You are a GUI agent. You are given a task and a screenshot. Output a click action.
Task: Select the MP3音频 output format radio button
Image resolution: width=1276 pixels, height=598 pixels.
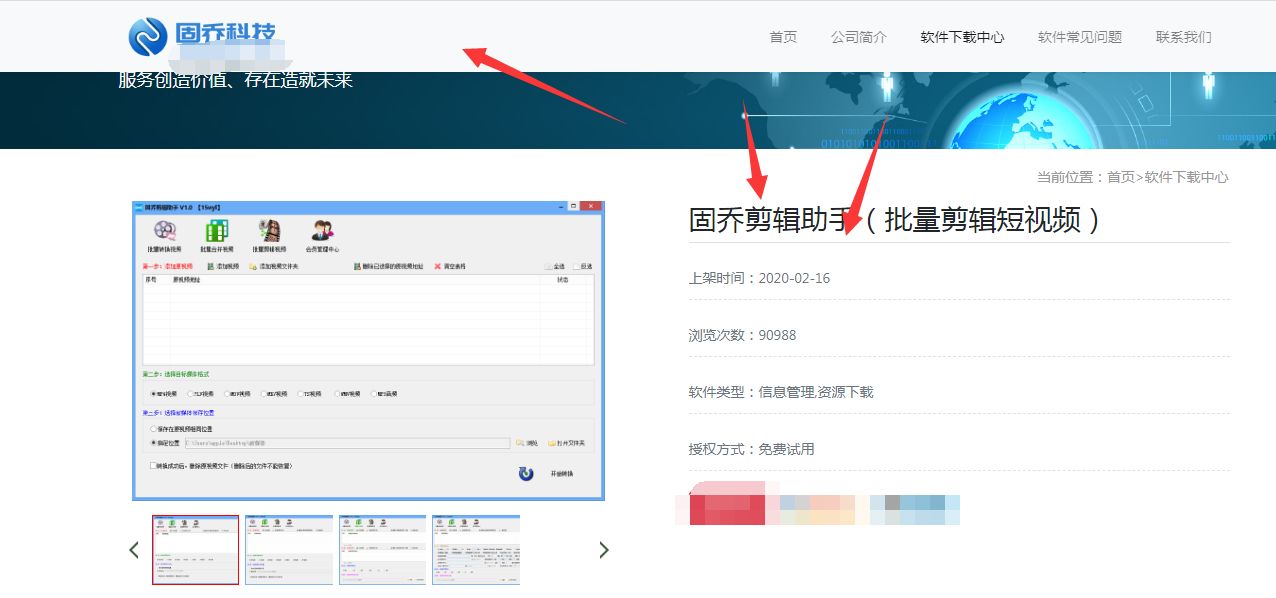click(x=373, y=395)
